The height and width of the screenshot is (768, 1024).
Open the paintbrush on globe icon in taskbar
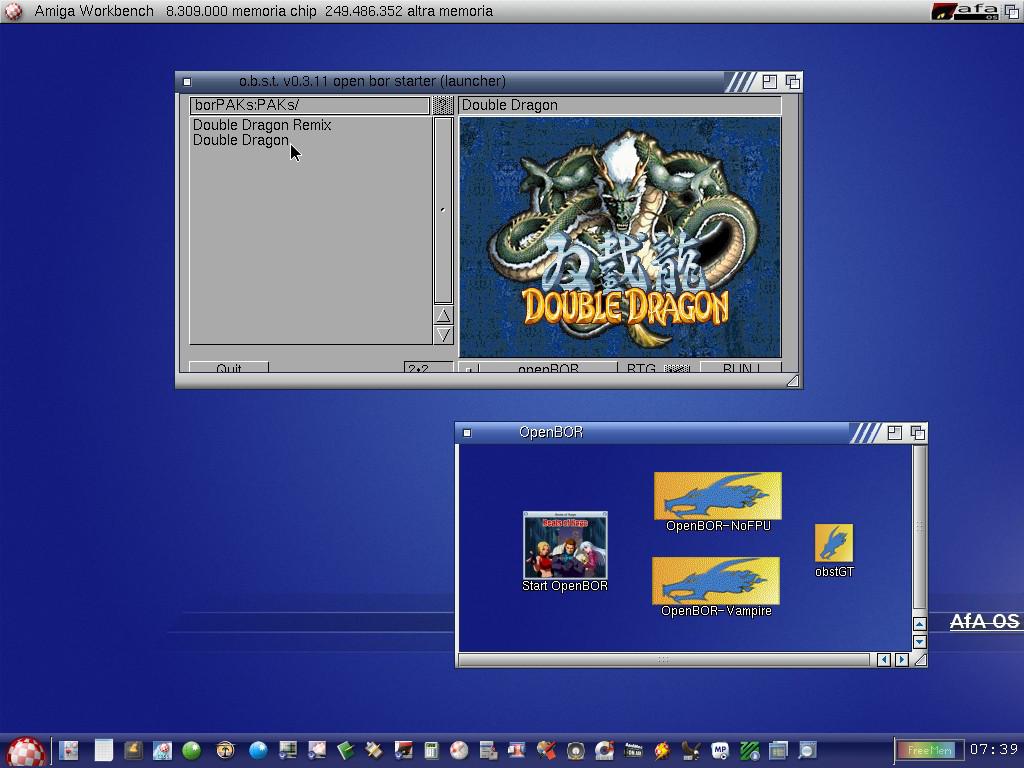point(546,750)
